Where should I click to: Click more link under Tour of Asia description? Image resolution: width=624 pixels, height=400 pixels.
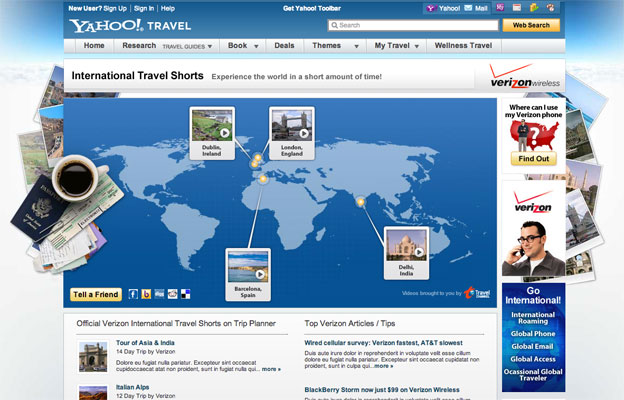(x=271, y=369)
